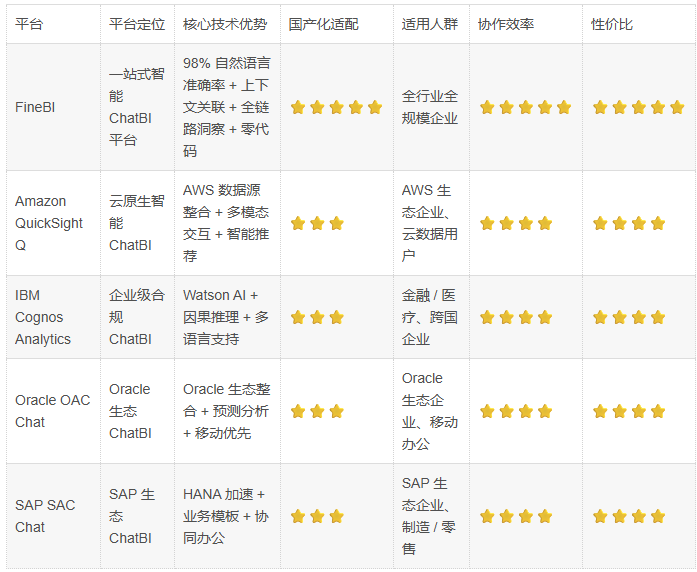The height and width of the screenshot is (572, 697).
Task: Click Amazon QuickSight Q's three-star 国产化适配 rating
Action: pyautogui.click(x=317, y=223)
